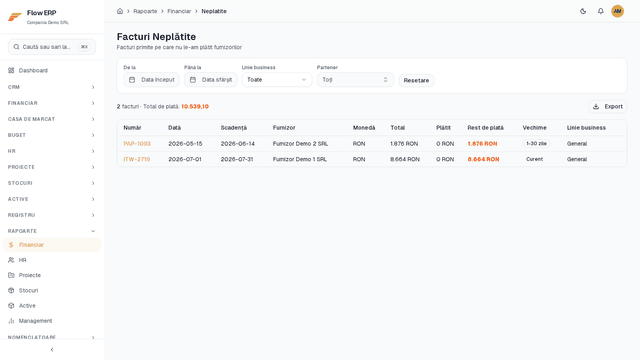Click the Scadență column header
Screen dimensions: 640x360
(233, 128)
